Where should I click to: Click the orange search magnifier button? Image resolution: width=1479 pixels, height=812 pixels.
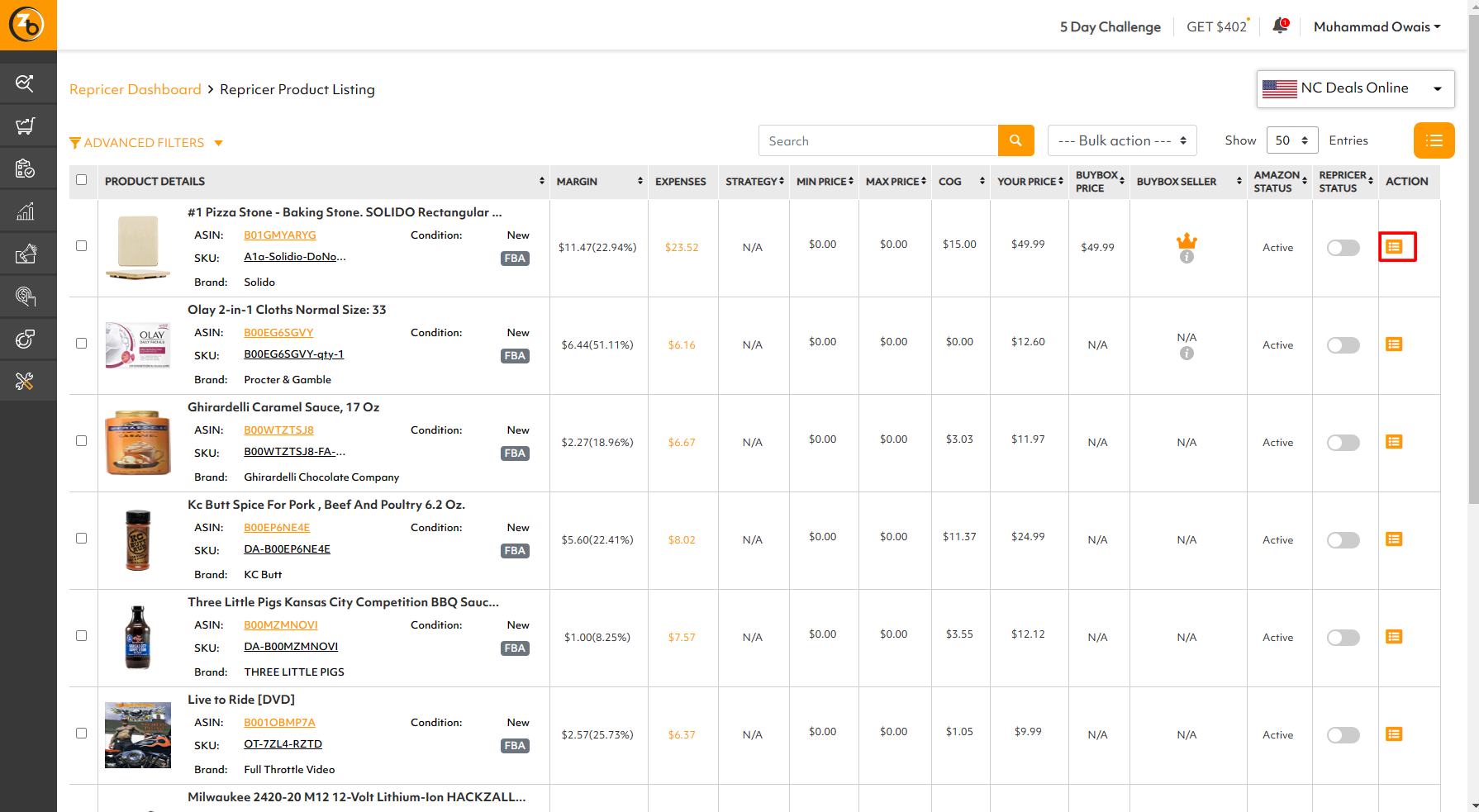point(1015,140)
